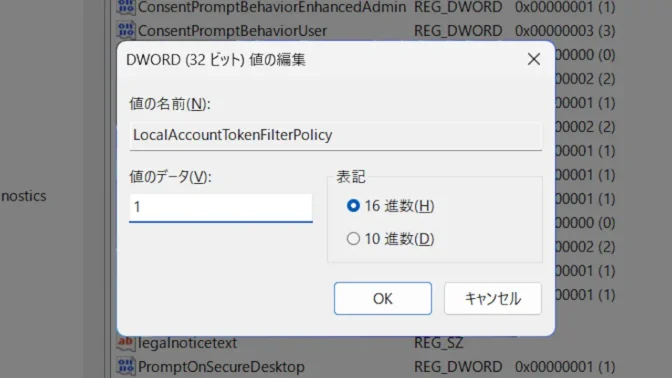The height and width of the screenshot is (378, 672).
Task: Select the 16 進数(H) hexadecimal radio button
Action: tap(353, 206)
